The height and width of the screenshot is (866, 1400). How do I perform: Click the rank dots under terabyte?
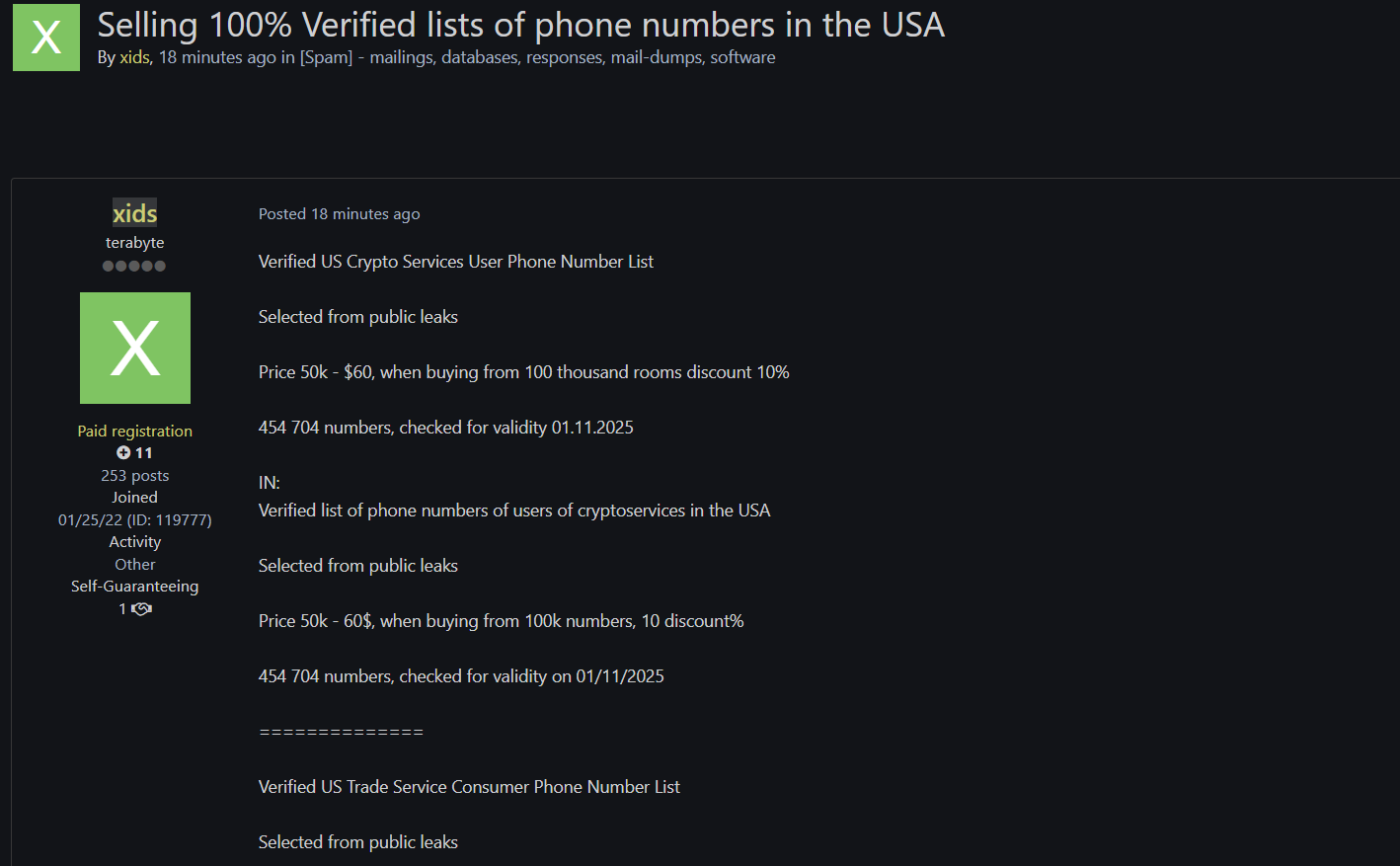[x=134, y=266]
